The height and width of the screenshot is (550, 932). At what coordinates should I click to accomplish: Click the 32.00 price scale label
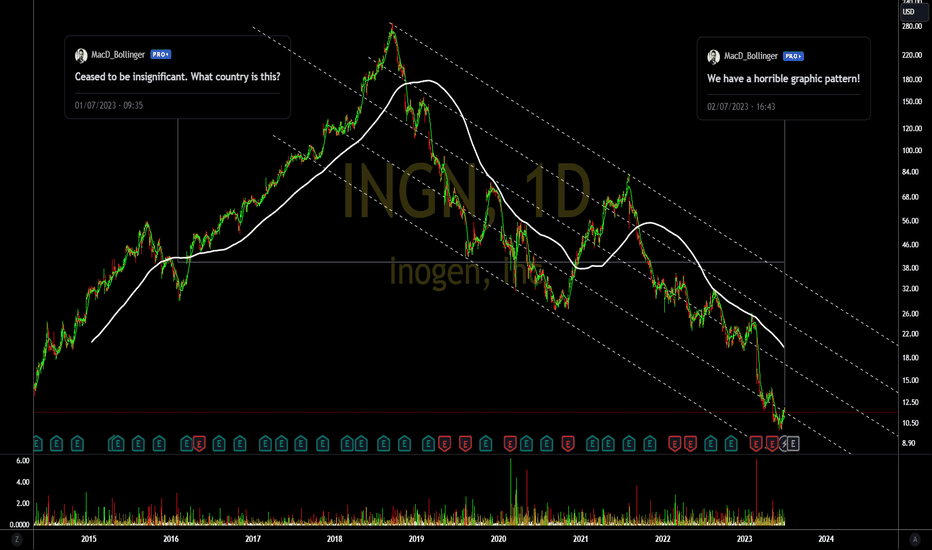[x=910, y=289]
